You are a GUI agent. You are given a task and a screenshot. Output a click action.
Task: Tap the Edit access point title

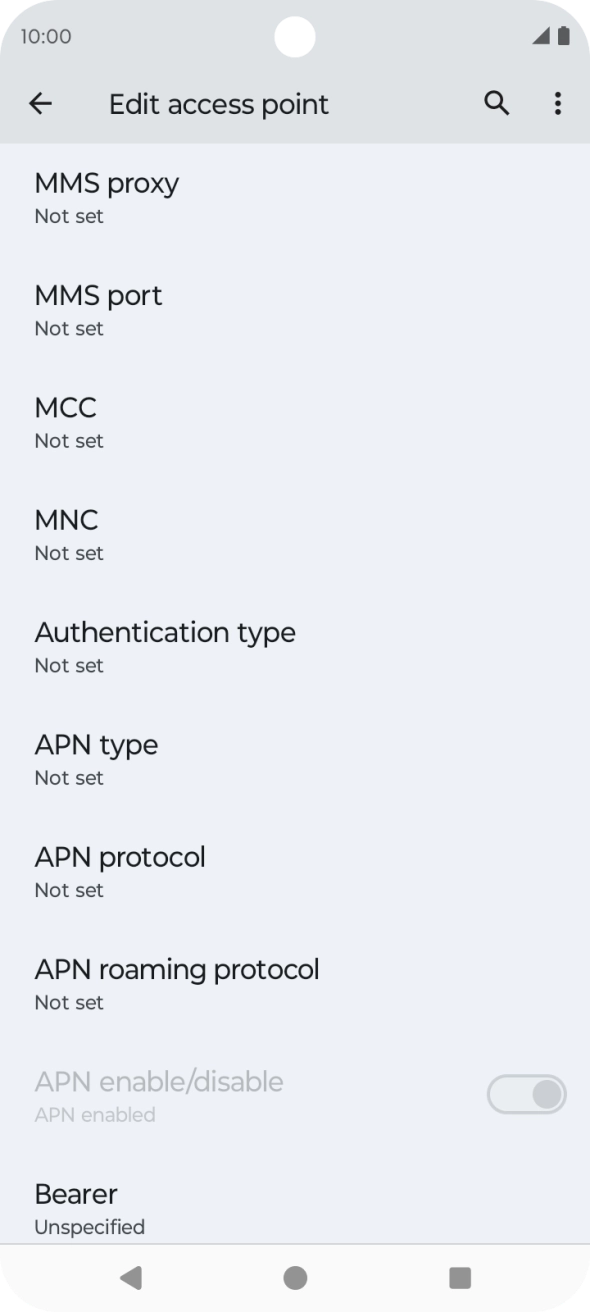(x=219, y=104)
